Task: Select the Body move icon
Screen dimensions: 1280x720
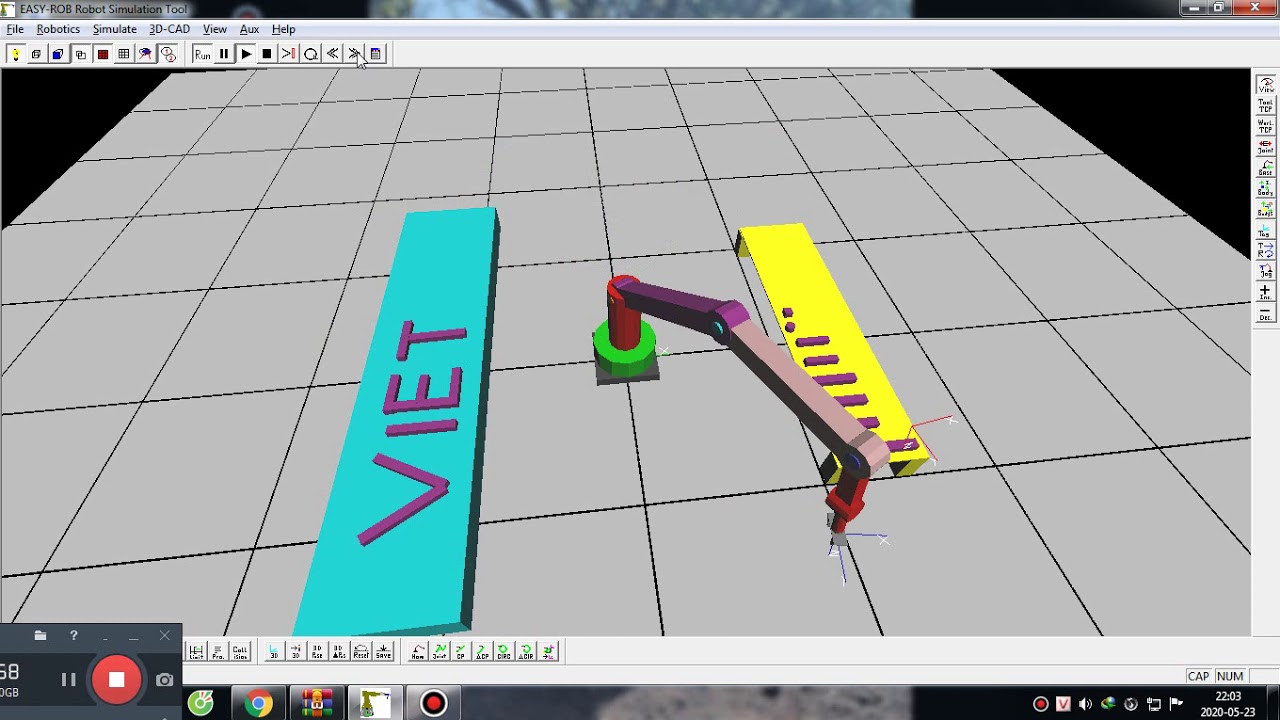Action: point(1265,188)
